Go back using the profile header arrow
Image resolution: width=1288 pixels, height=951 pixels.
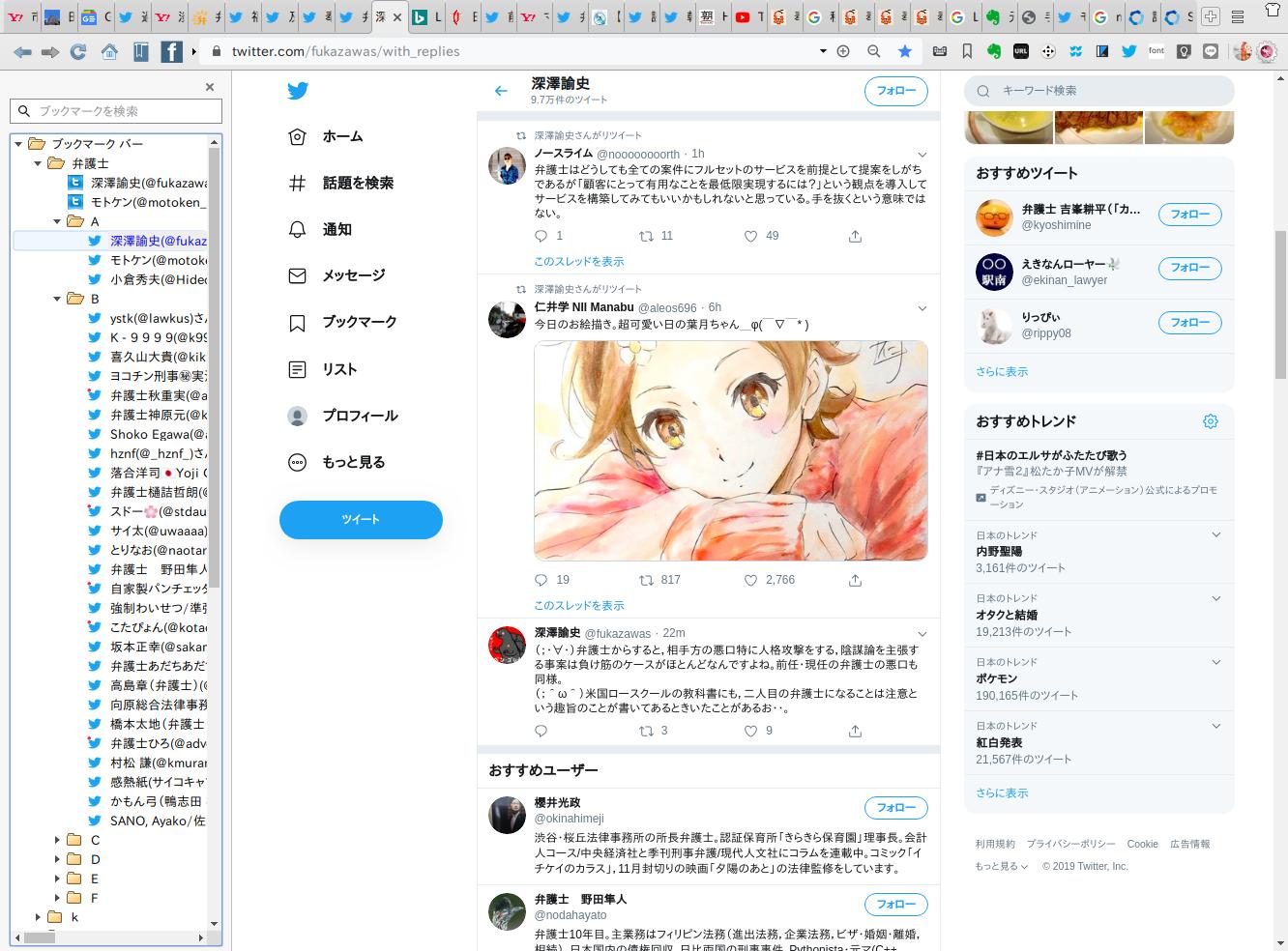click(x=501, y=91)
